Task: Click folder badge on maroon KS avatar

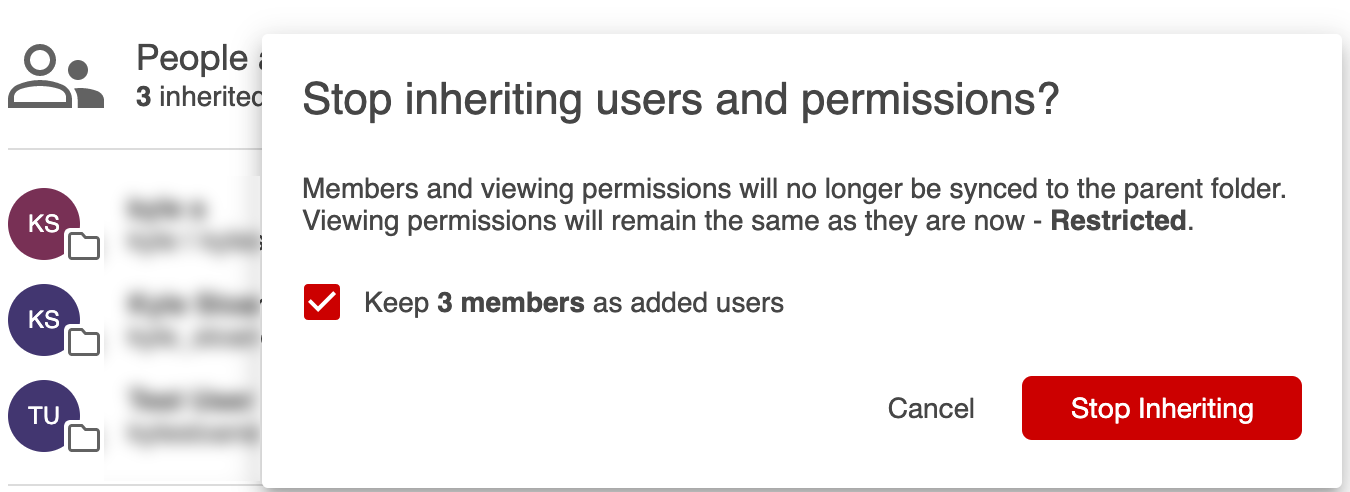Action: click(84, 245)
